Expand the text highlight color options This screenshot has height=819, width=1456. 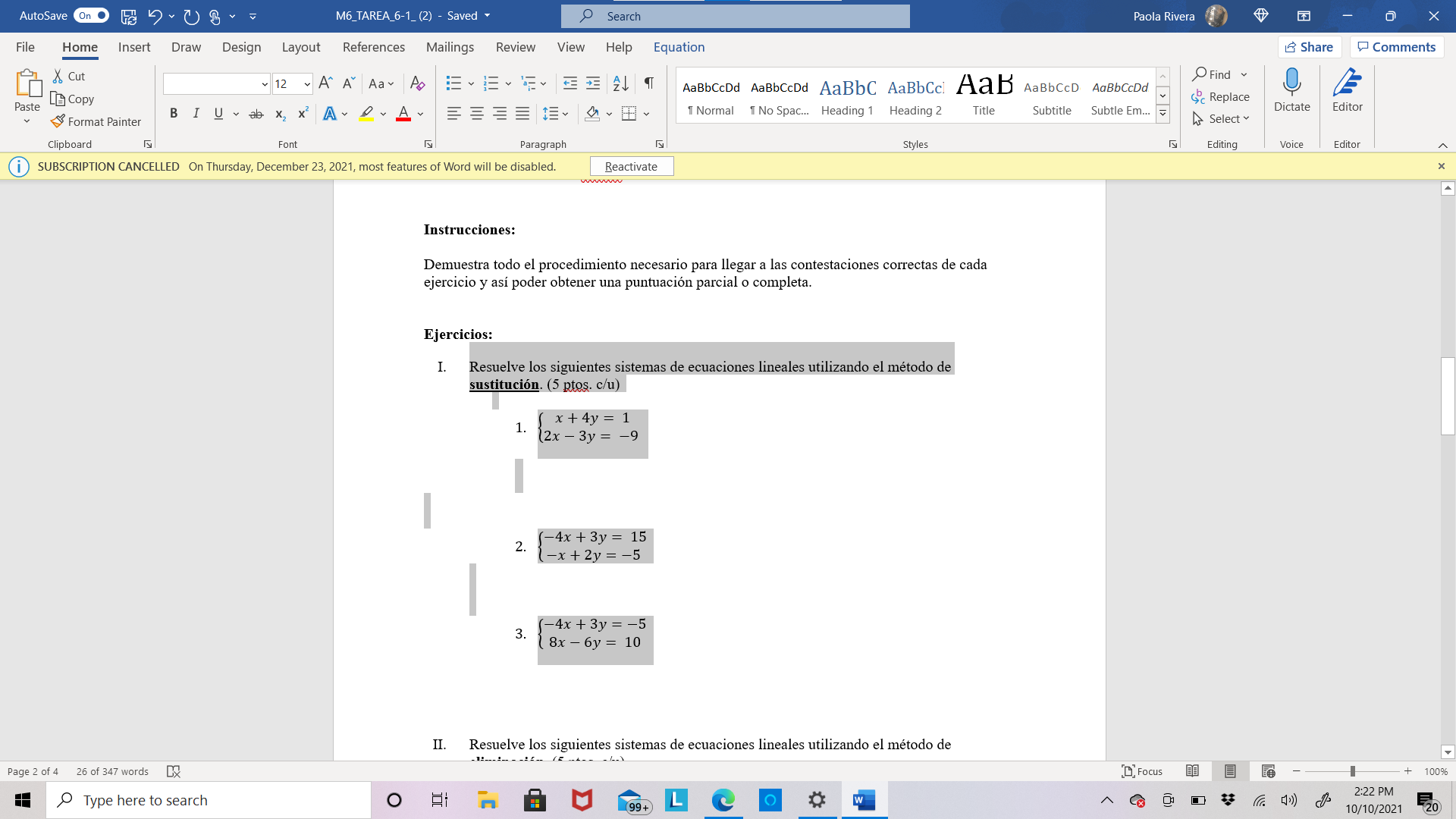tap(382, 113)
